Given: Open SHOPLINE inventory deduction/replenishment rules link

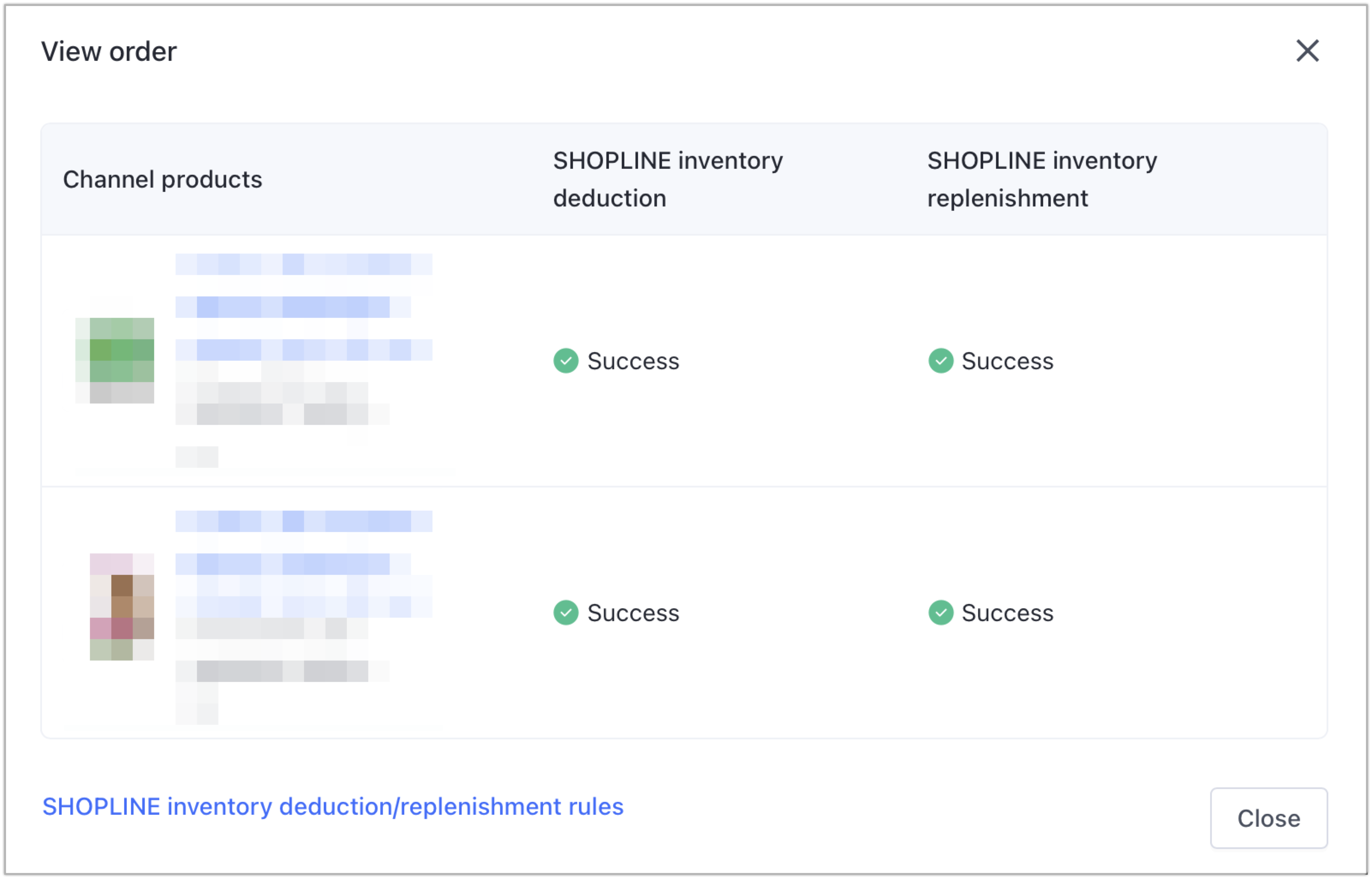Looking at the screenshot, I should point(333,807).
